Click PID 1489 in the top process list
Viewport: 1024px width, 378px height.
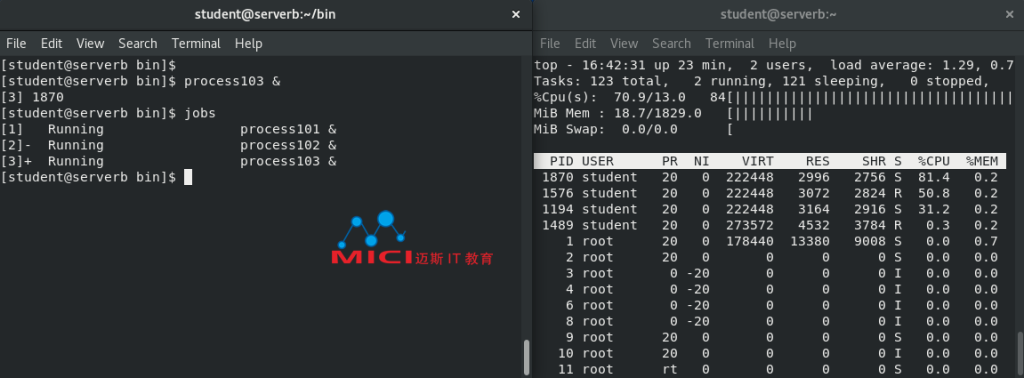[558, 225]
